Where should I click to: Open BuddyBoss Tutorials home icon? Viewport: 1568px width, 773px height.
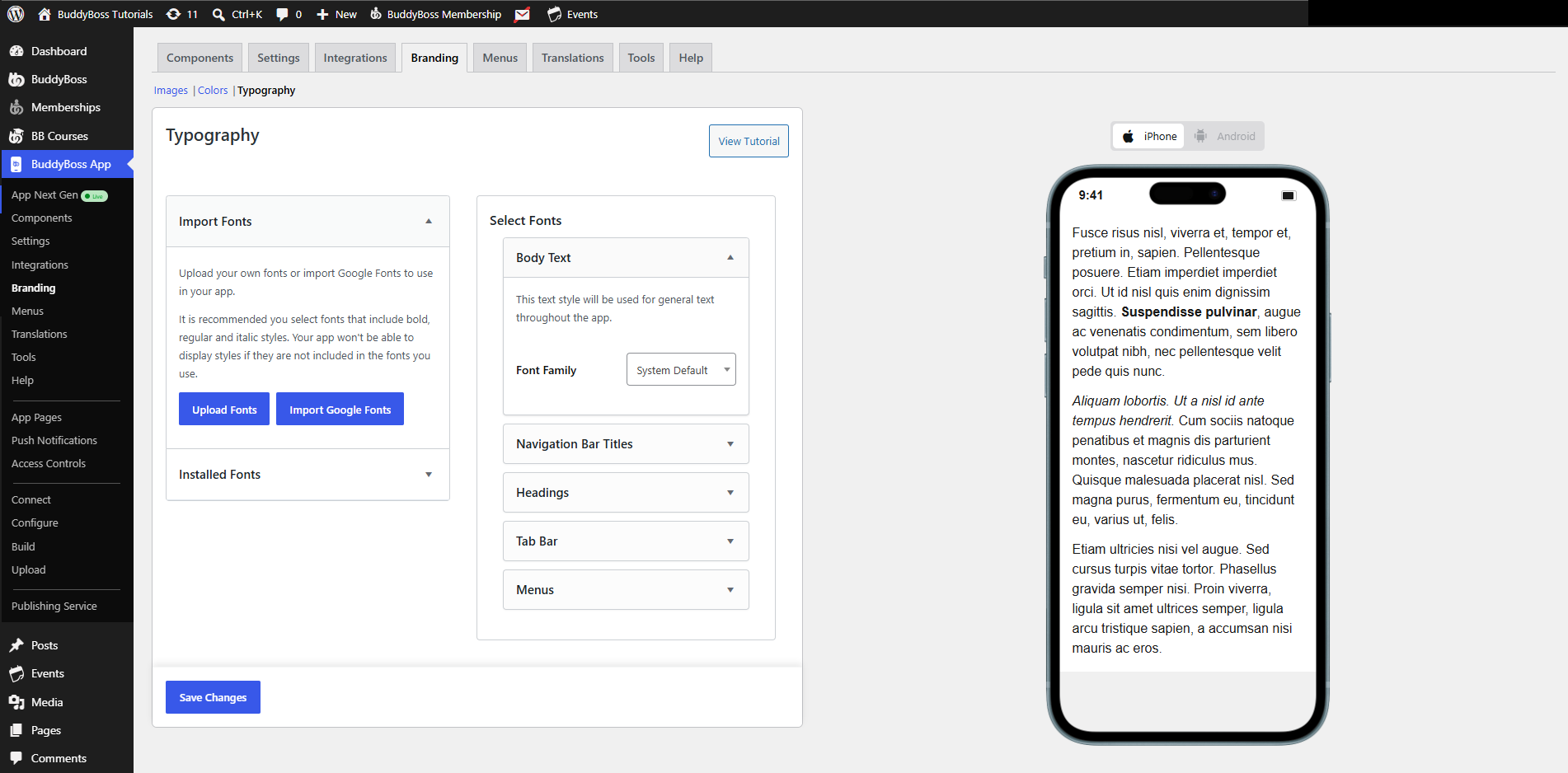(45, 14)
